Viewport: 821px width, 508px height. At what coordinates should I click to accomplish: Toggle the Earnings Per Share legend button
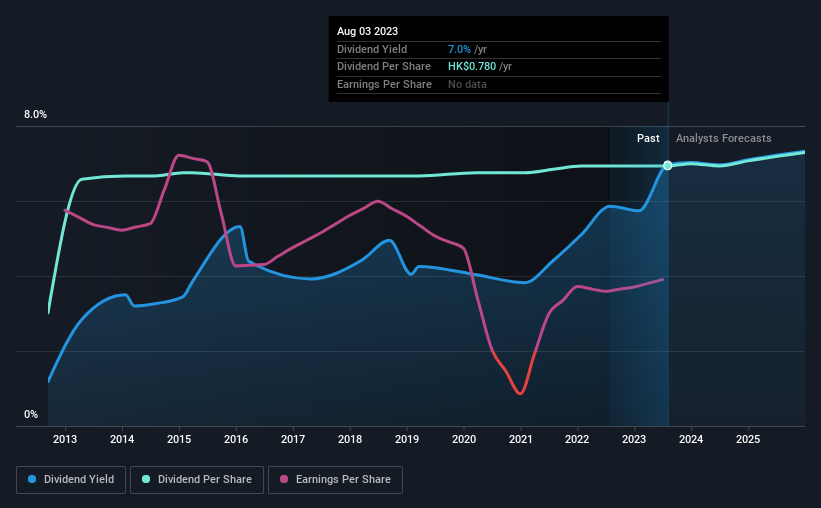(336, 480)
